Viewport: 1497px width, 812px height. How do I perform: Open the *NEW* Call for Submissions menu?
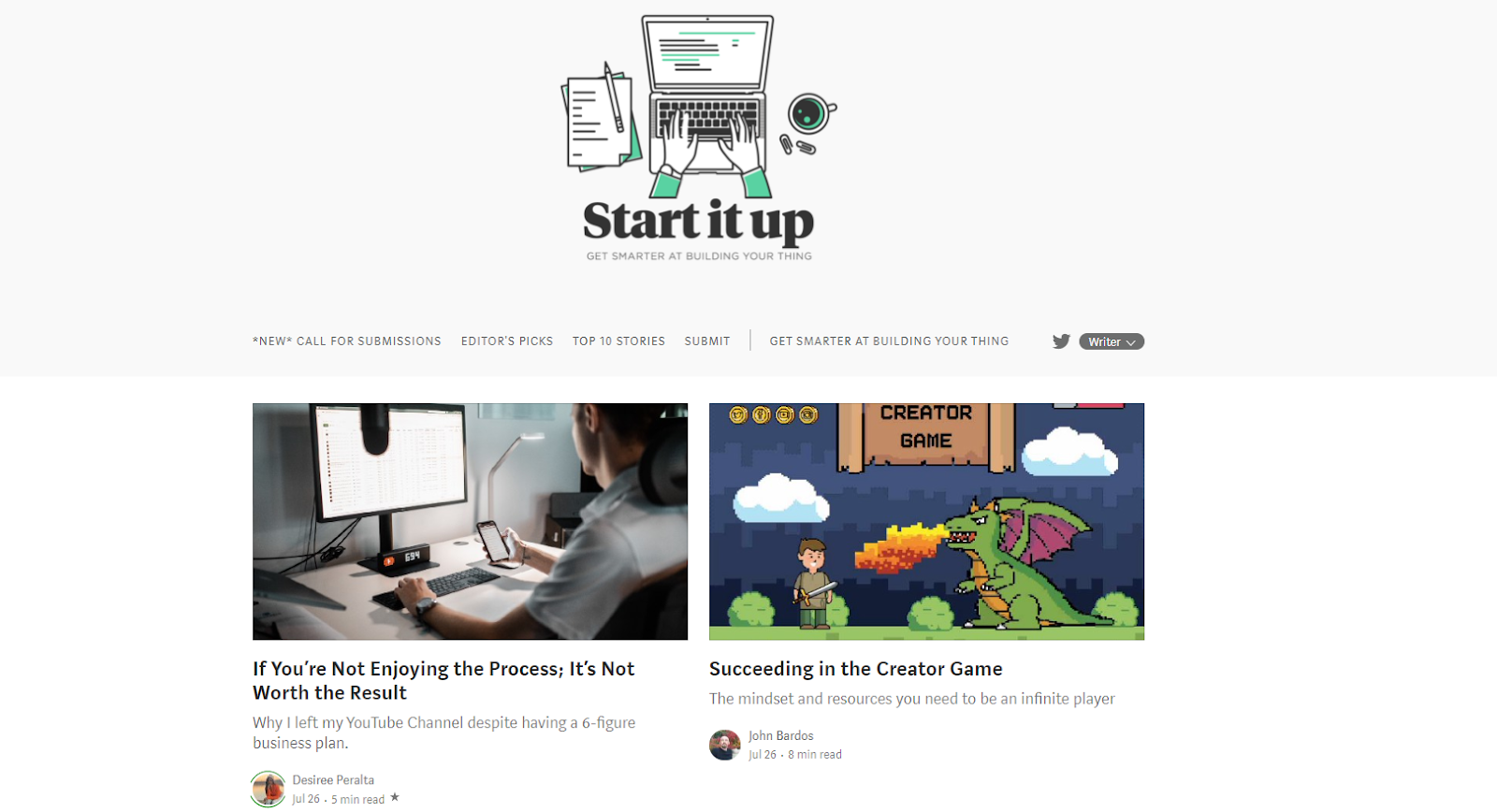point(347,341)
